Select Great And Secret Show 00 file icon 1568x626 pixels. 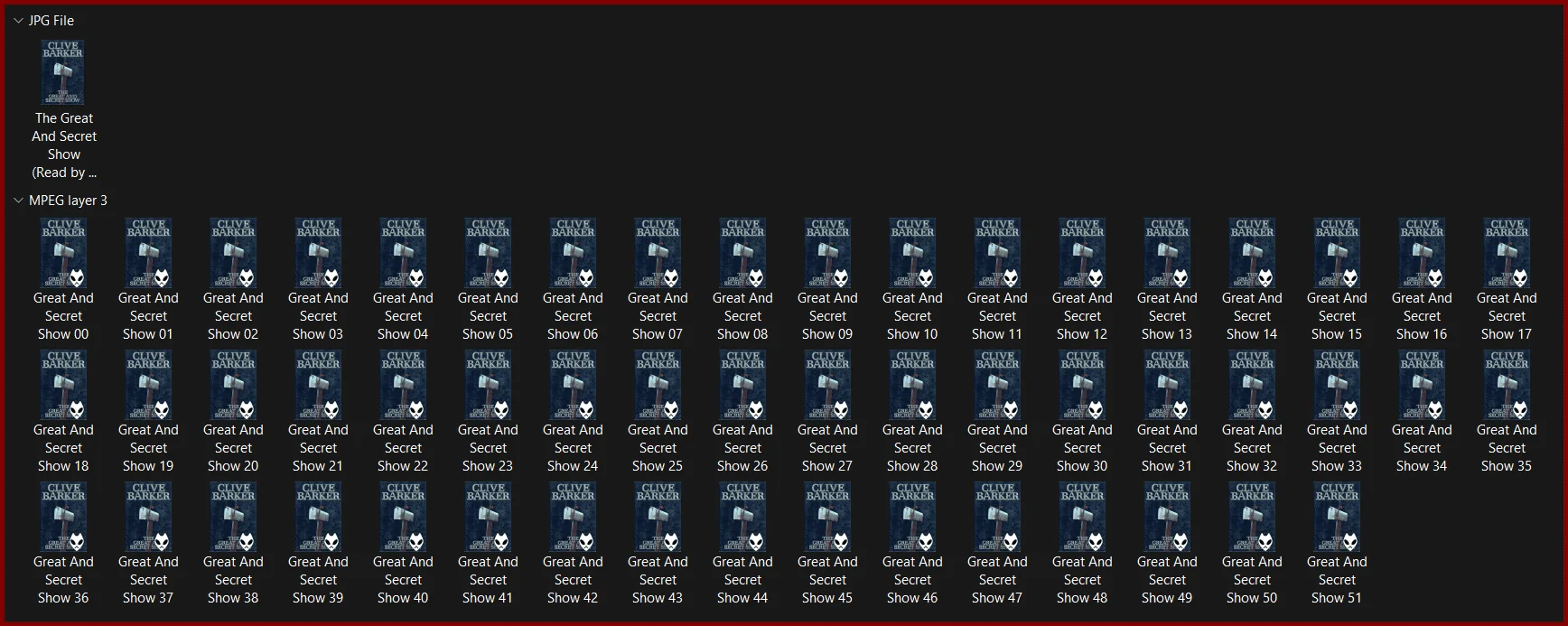[63, 253]
